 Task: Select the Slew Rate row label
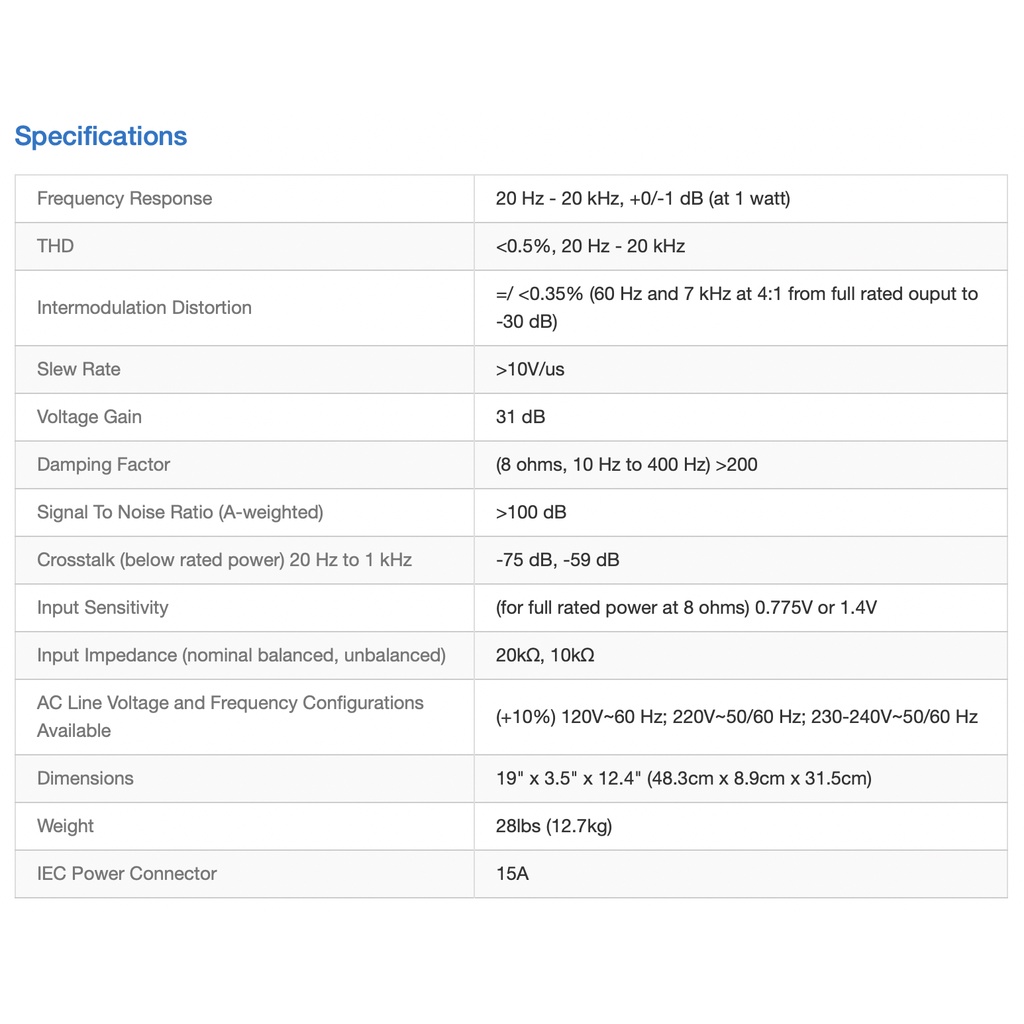pyautogui.click(x=78, y=369)
